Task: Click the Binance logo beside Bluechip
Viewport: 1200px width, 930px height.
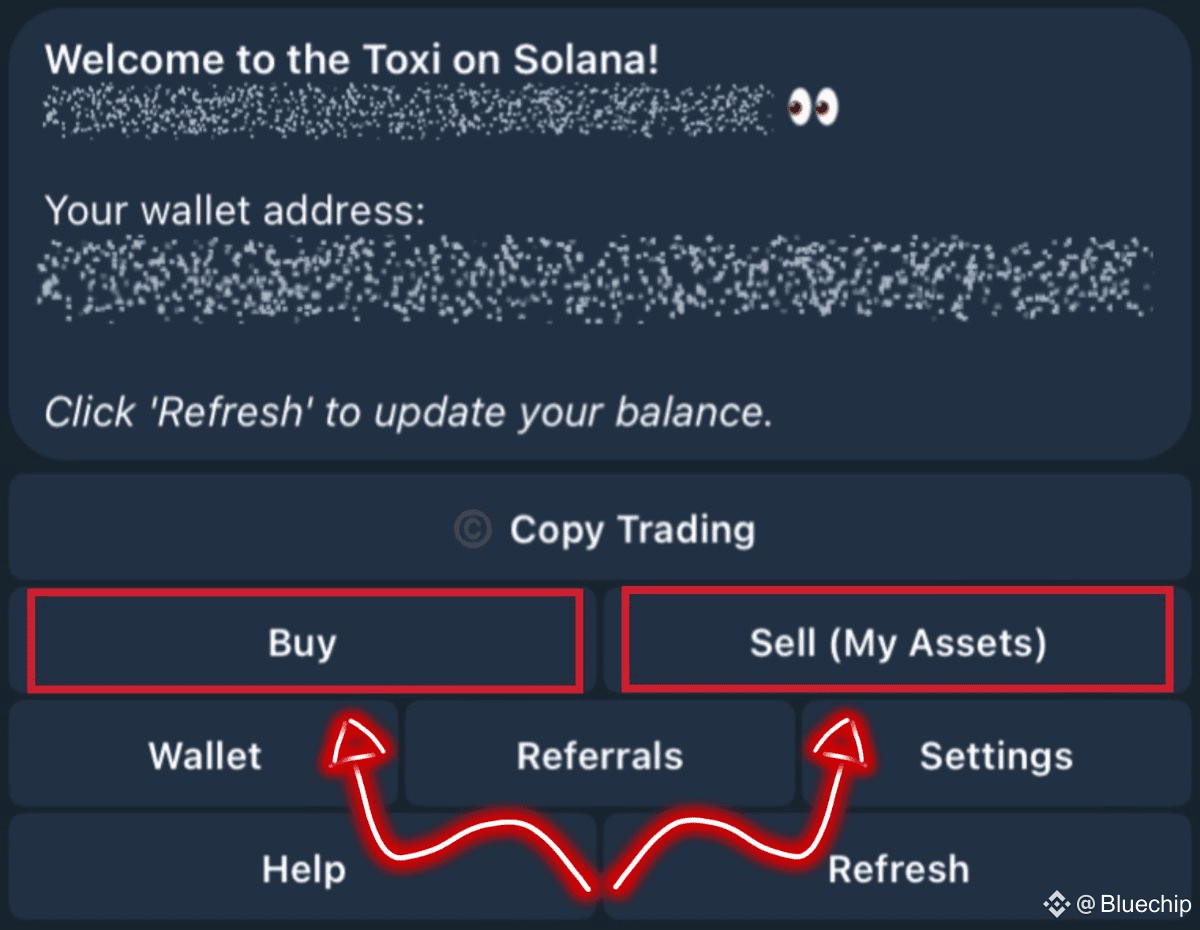Action: pos(1057,904)
